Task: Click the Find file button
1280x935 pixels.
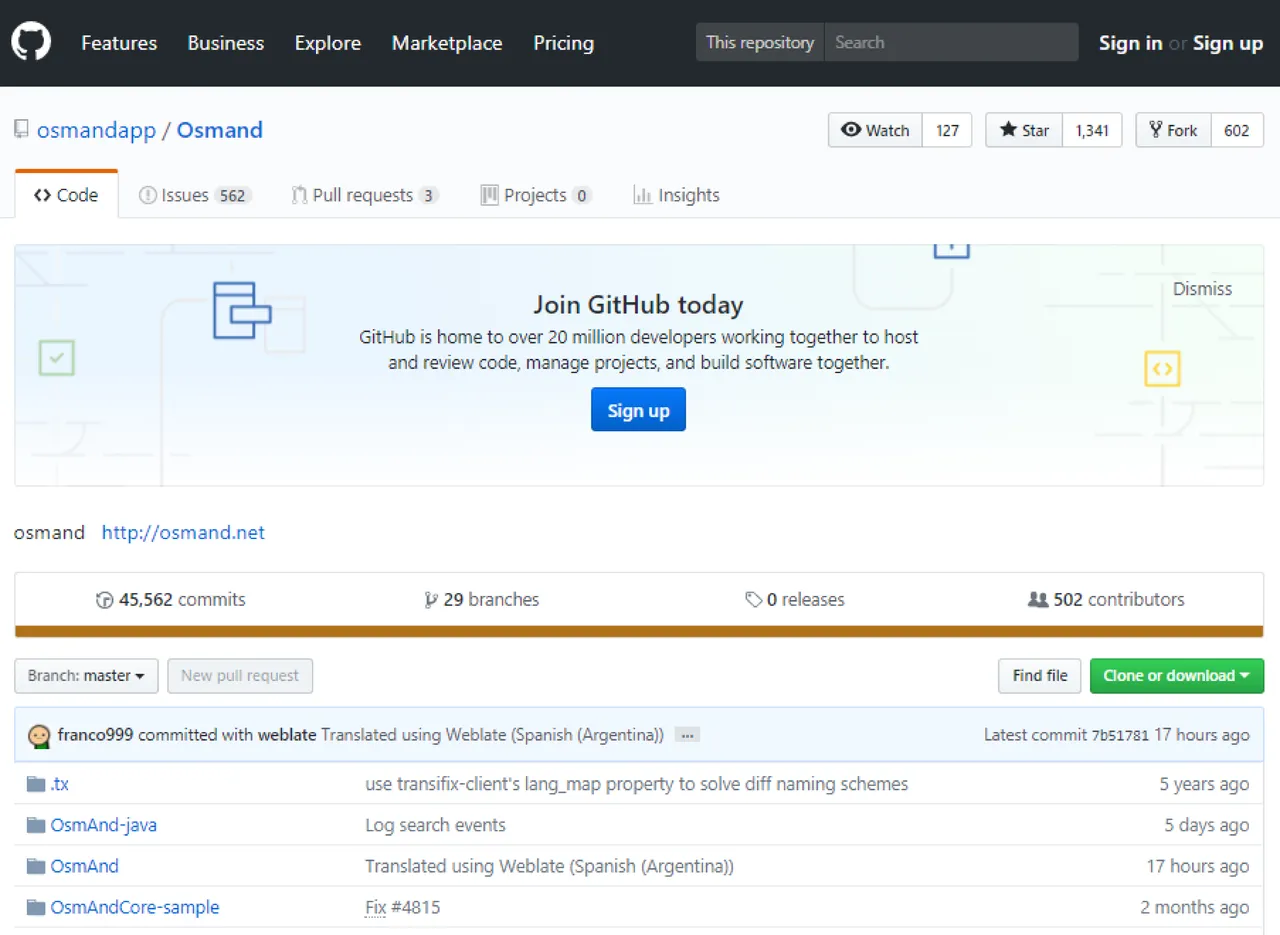Action: pos(1040,676)
